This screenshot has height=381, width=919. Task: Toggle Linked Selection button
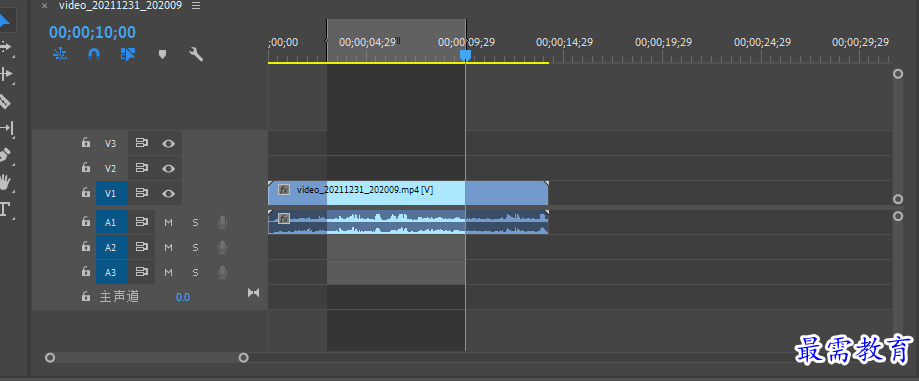coord(128,54)
